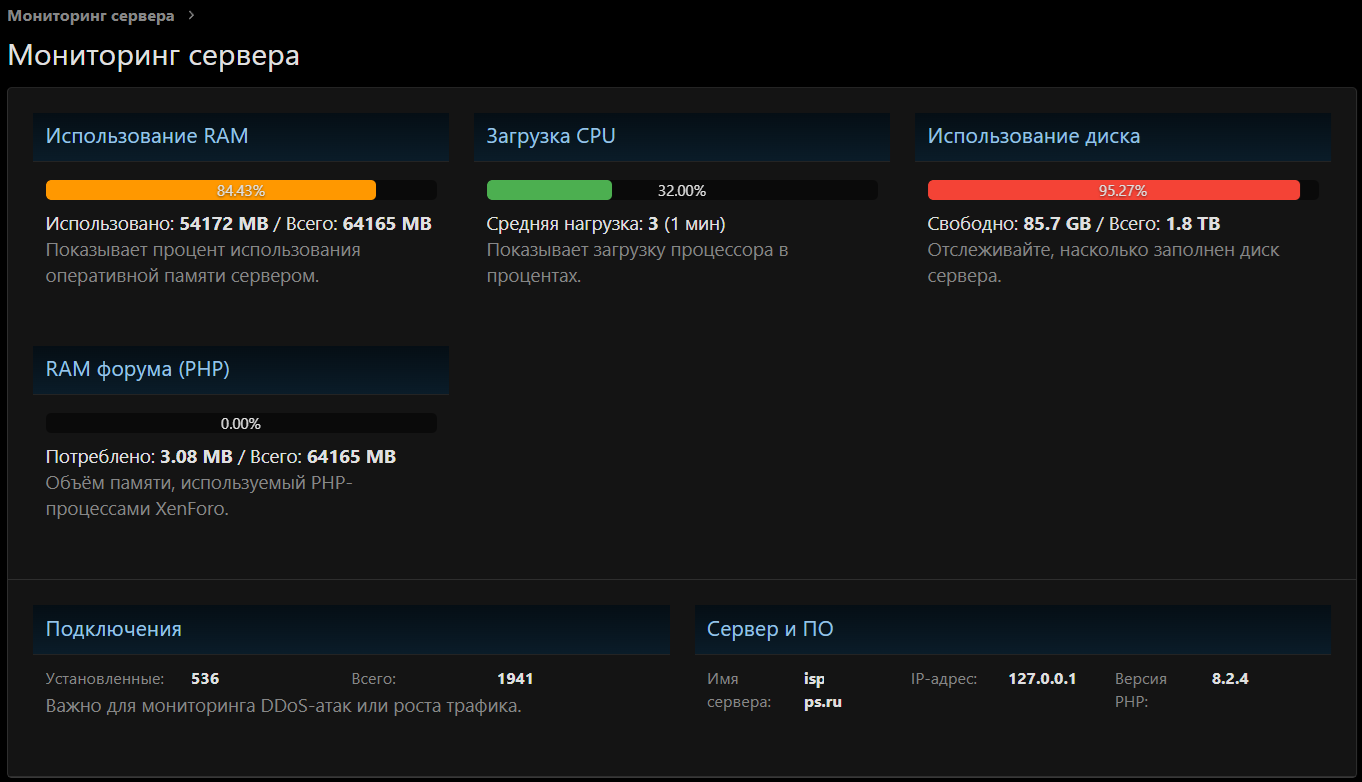Select the 'RAM форума (PHP)' block header
1362x782 pixels.
(138, 369)
